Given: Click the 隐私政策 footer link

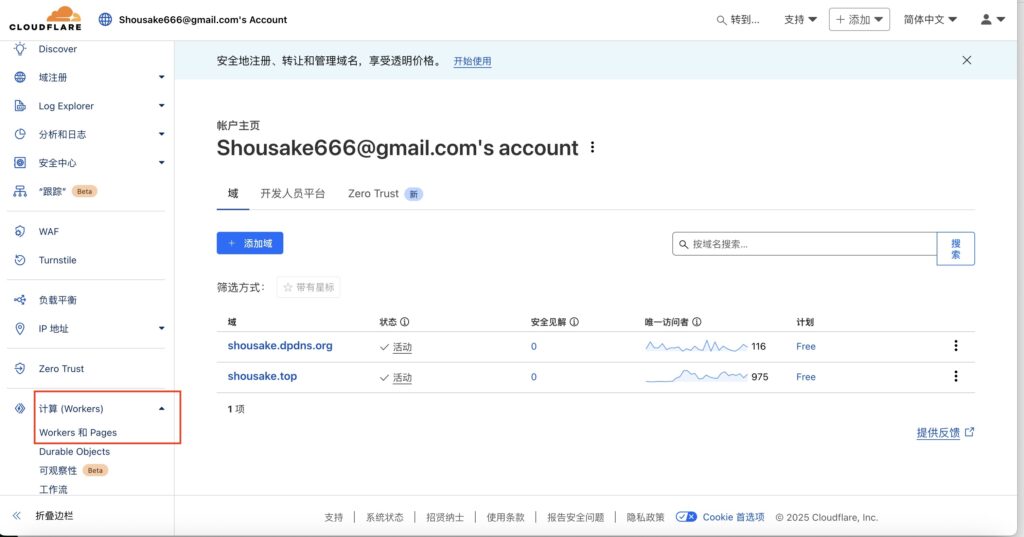Looking at the screenshot, I should pos(645,517).
